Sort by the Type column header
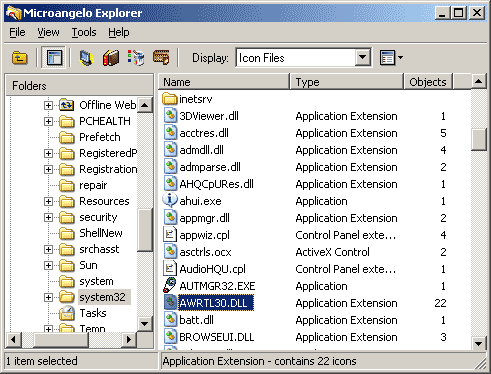The width and height of the screenshot is (491, 374). 346,82
